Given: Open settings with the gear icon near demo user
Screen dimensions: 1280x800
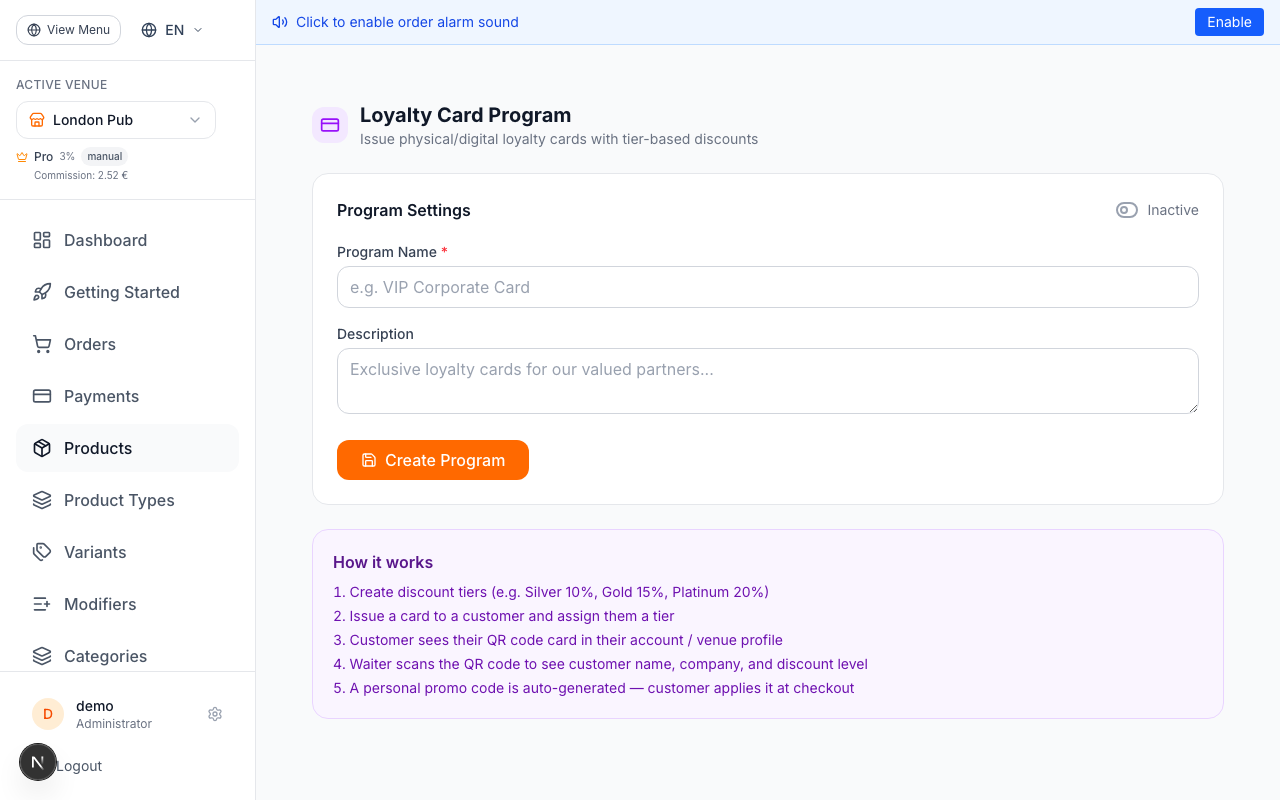Looking at the screenshot, I should (x=215, y=714).
